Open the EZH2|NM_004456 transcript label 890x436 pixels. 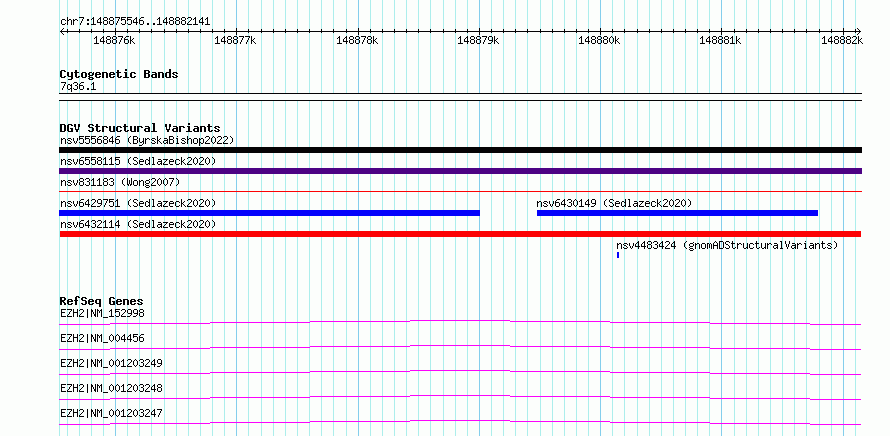(x=102, y=338)
